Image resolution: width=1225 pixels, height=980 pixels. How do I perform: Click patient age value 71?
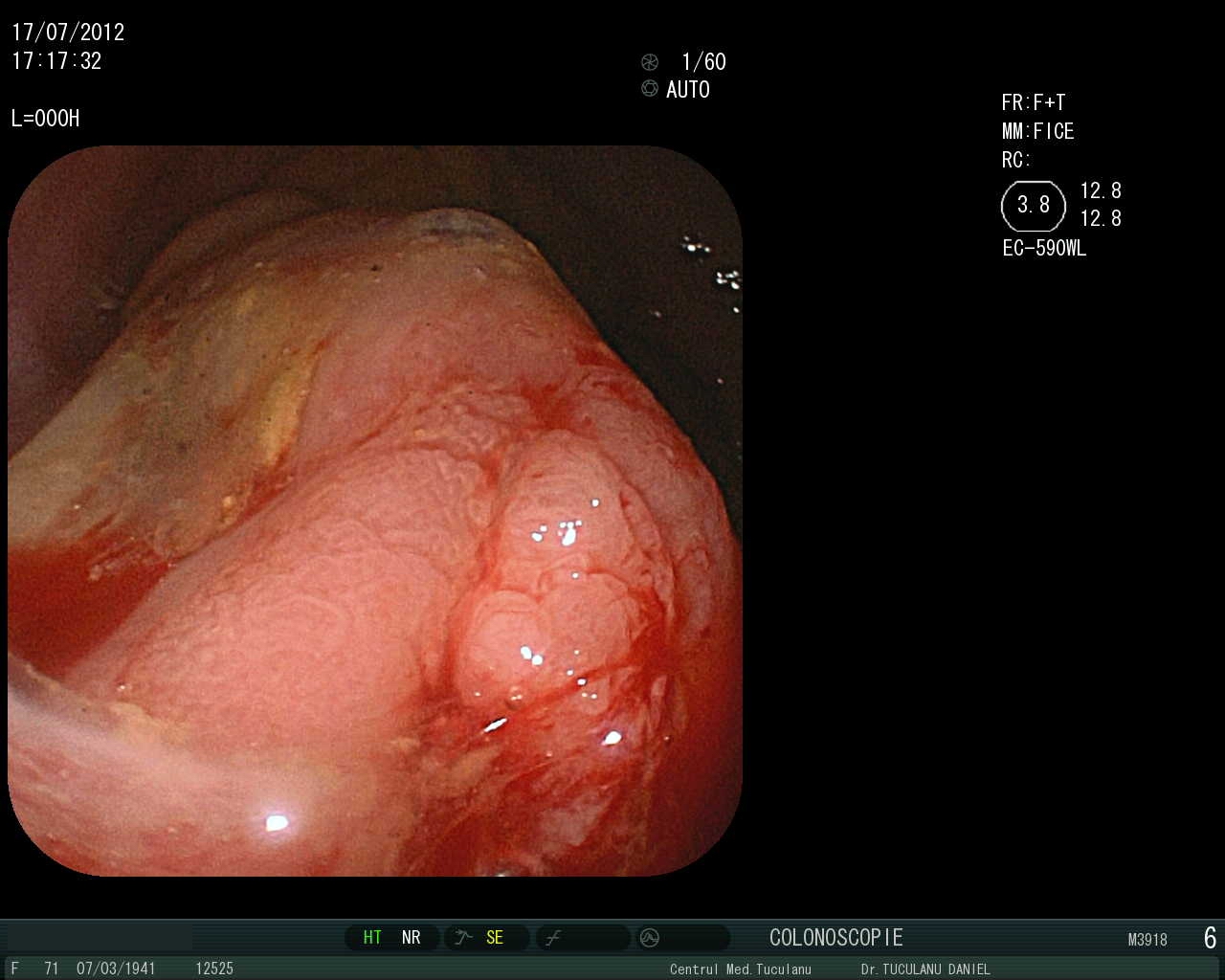(52, 969)
